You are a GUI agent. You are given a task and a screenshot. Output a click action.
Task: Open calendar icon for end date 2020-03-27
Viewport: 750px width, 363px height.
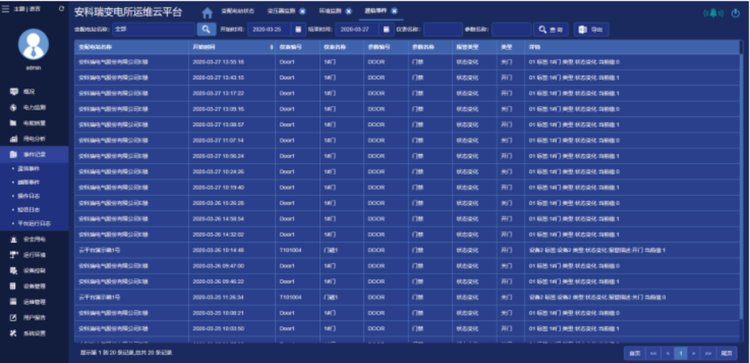click(386, 29)
